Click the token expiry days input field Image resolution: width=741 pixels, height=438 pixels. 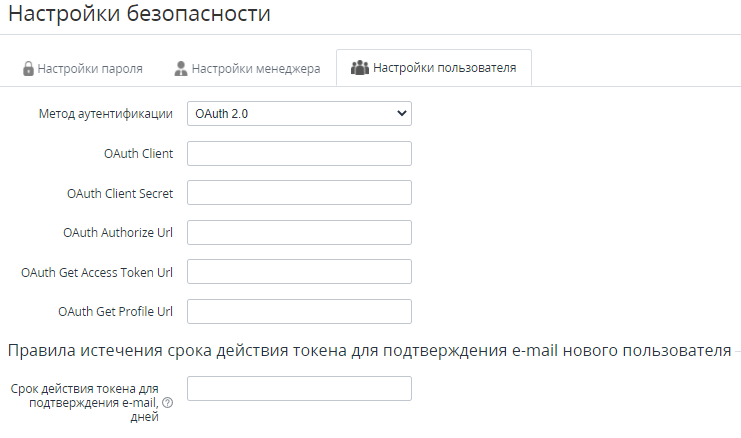[x=299, y=388]
